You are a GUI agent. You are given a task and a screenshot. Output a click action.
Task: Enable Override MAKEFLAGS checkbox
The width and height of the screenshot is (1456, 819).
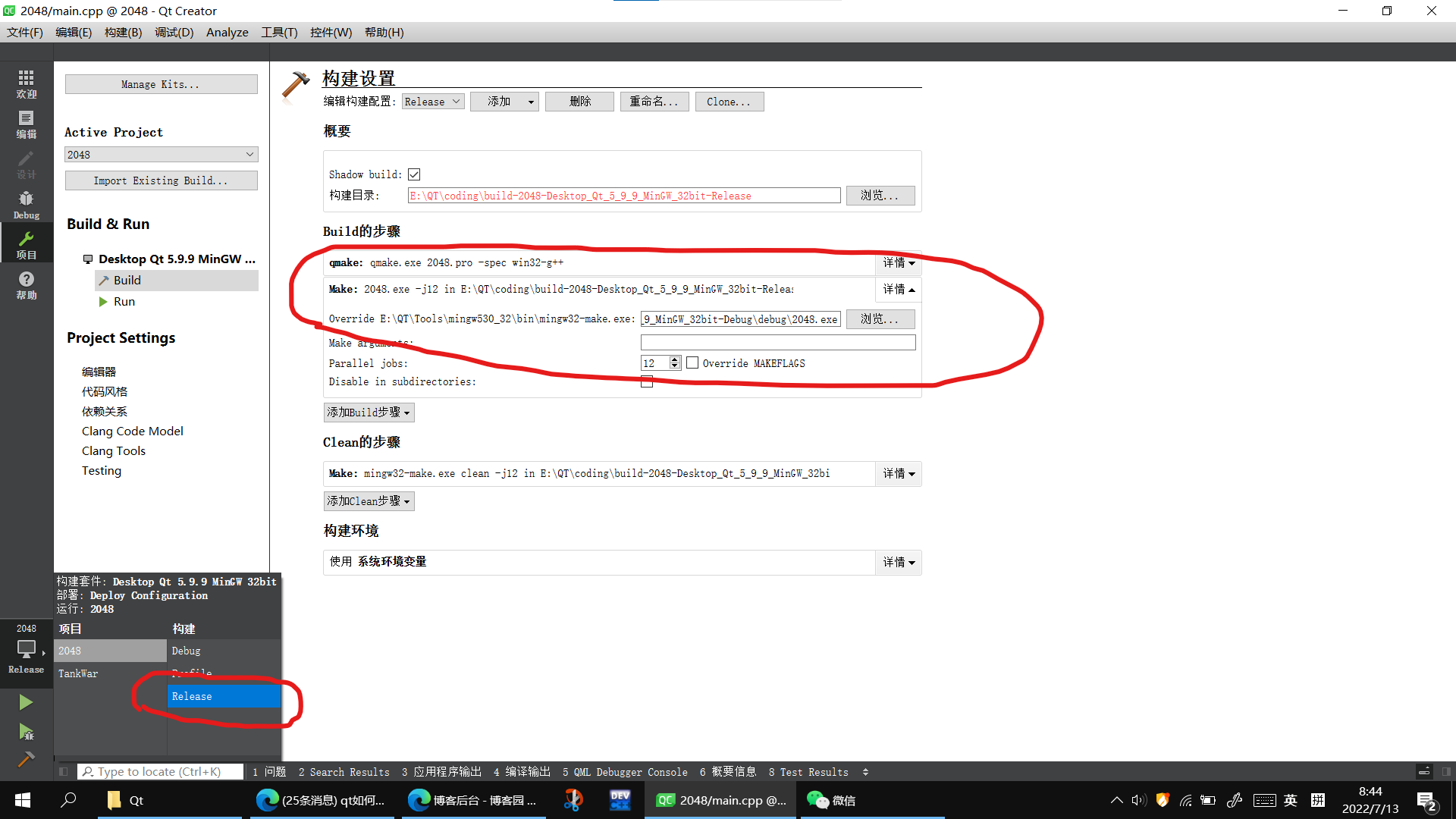tap(693, 362)
